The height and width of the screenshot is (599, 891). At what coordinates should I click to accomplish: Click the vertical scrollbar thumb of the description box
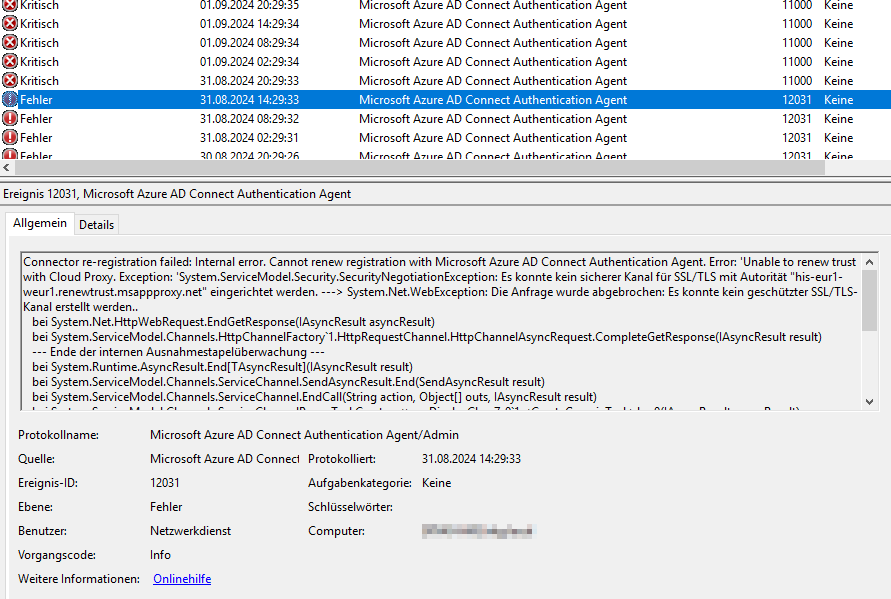pos(869,300)
